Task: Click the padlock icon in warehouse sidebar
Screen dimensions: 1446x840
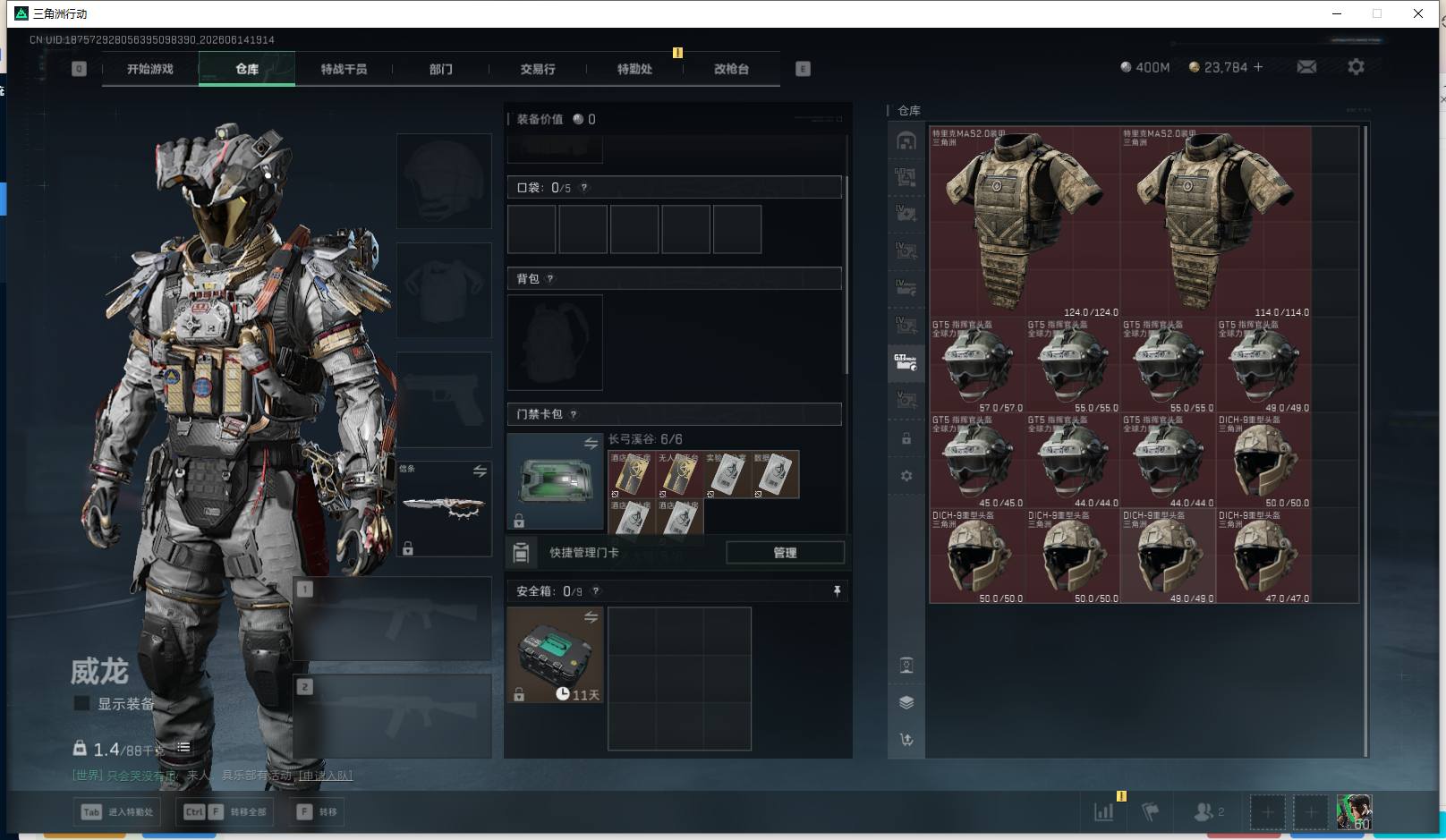Action: tap(906, 438)
